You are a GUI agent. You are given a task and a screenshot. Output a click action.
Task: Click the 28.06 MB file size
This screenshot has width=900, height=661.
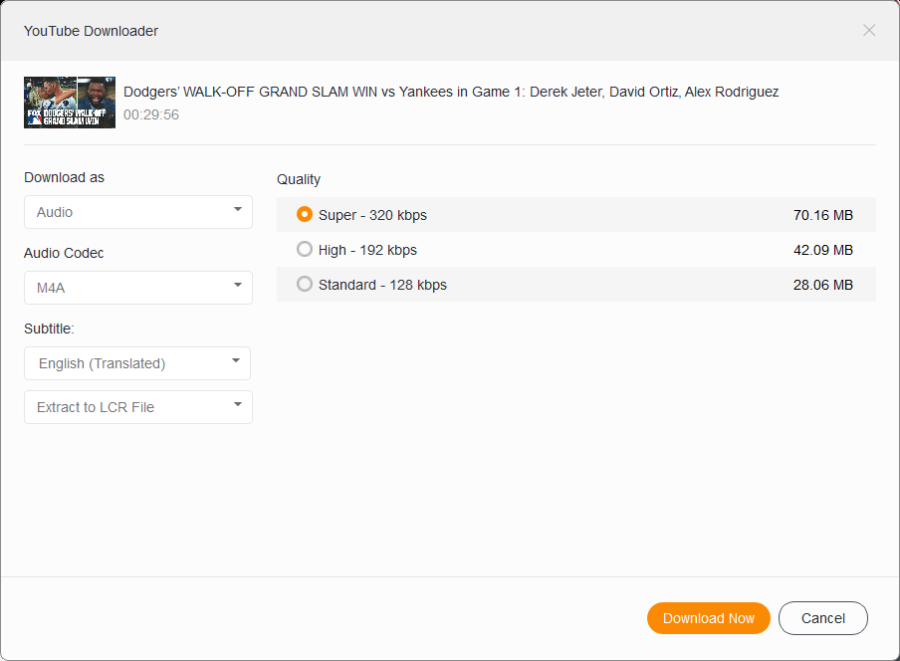pos(823,285)
